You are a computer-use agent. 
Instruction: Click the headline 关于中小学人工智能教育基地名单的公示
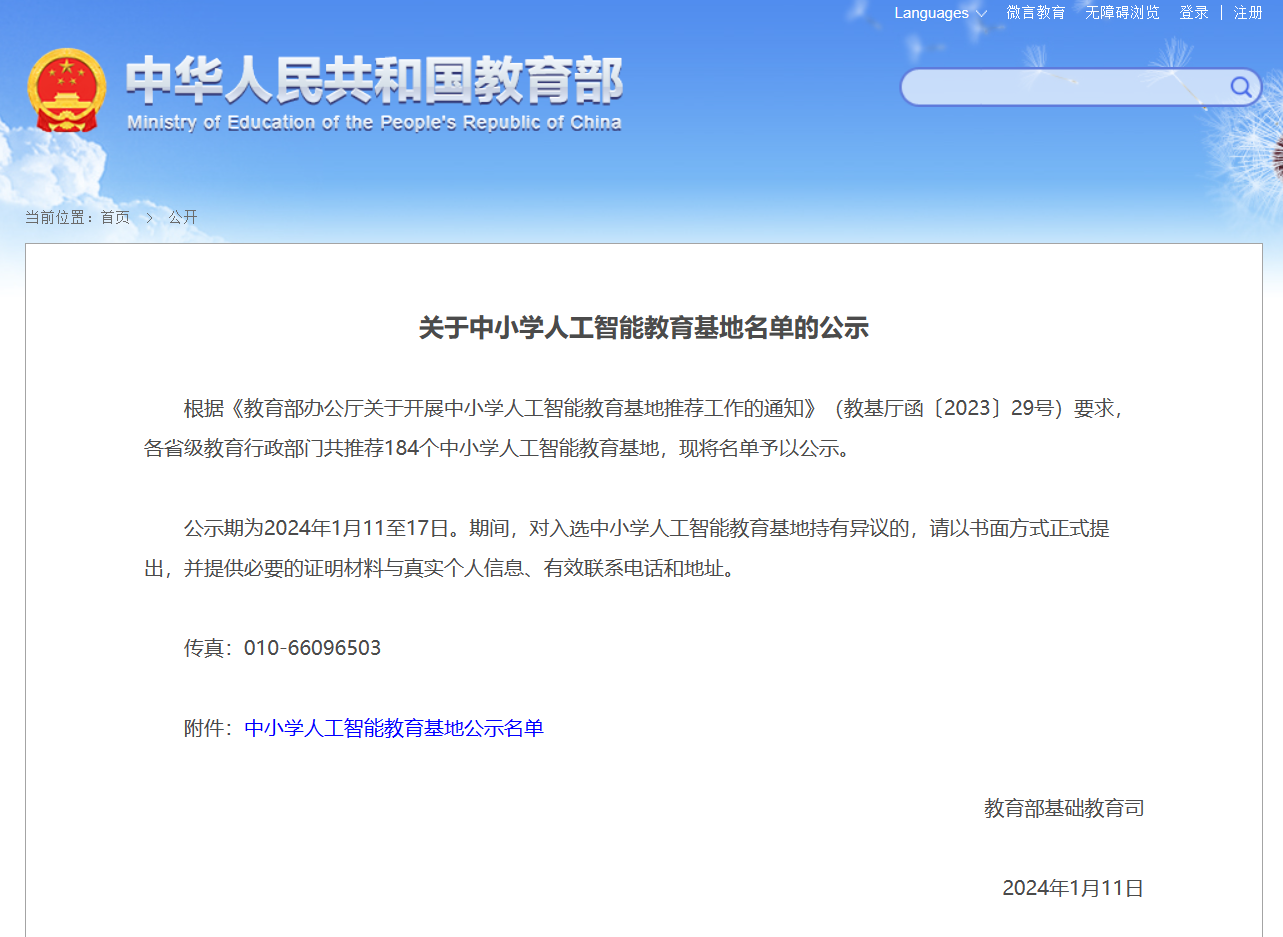(641, 328)
